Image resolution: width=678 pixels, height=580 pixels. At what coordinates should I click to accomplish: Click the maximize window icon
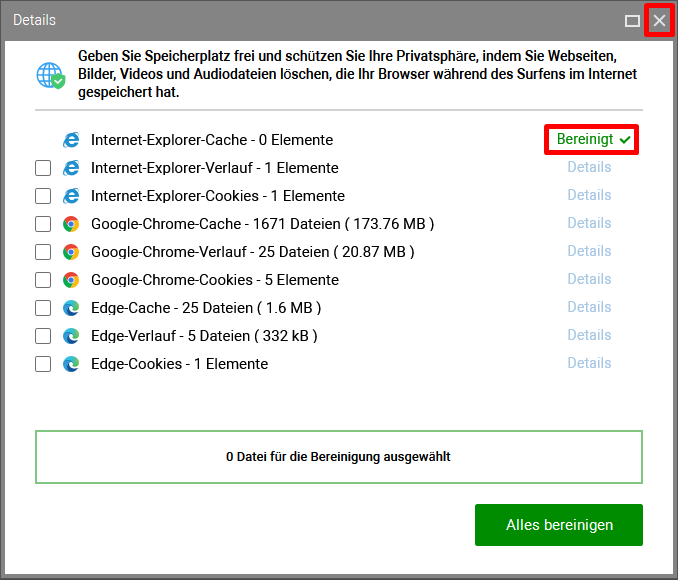pos(632,21)
